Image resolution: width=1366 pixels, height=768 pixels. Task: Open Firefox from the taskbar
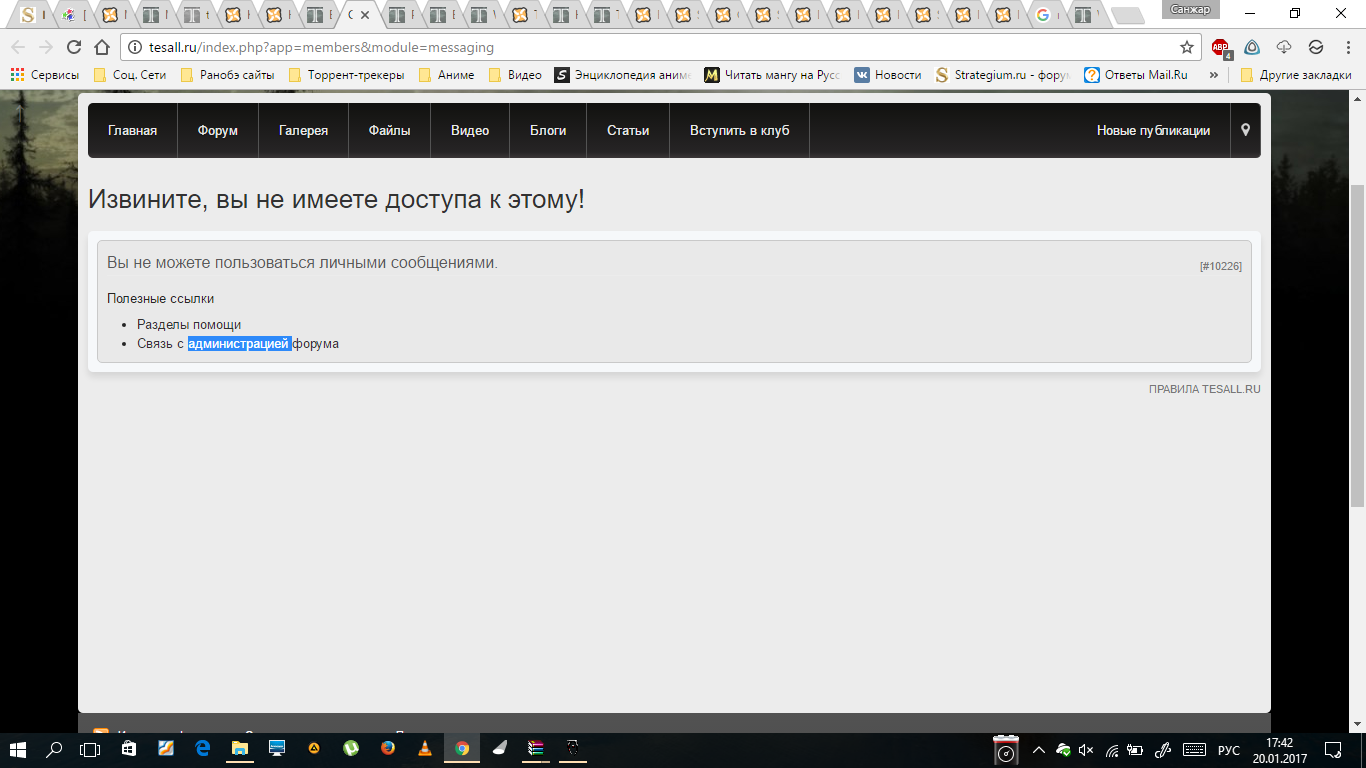tap(388, 747)
